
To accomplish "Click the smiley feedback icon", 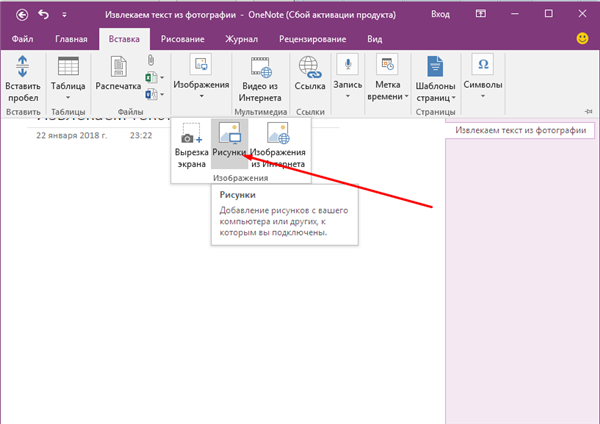I will (x=582, y=38).
